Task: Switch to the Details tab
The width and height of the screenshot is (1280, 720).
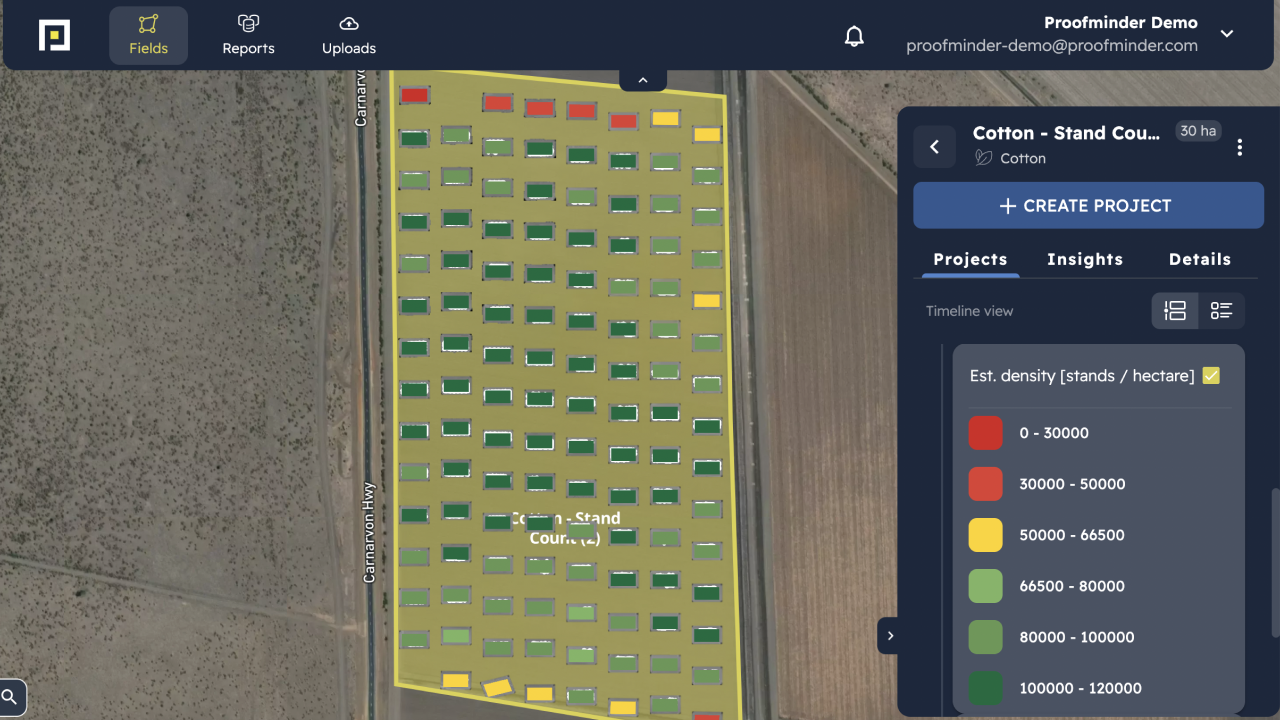Action: click(x=1200, y=259)
